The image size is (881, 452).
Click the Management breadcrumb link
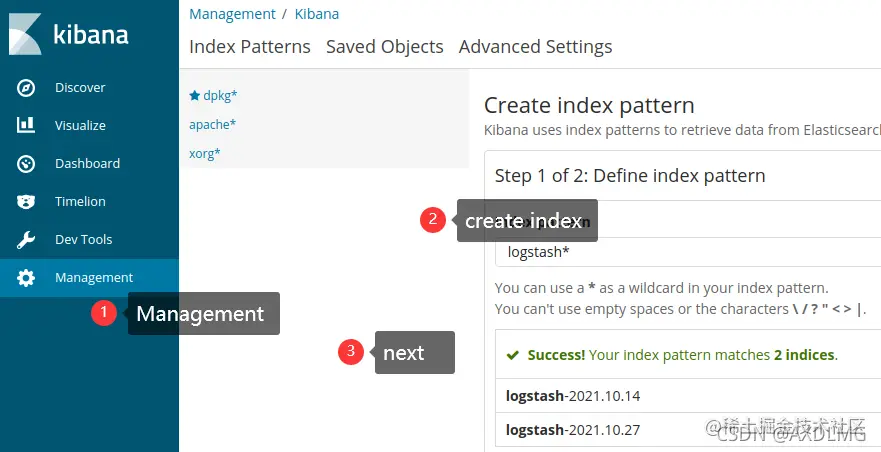tap(232, 14)
